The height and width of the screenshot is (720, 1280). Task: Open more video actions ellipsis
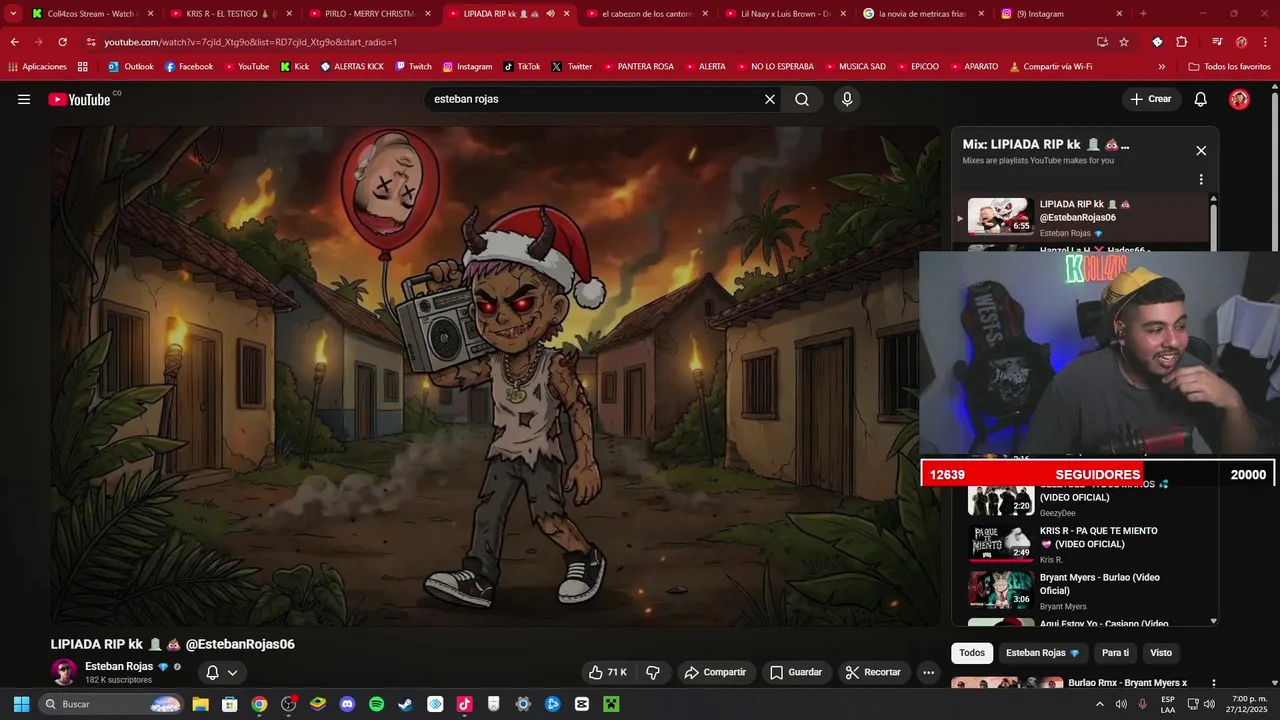pos(928,672)
